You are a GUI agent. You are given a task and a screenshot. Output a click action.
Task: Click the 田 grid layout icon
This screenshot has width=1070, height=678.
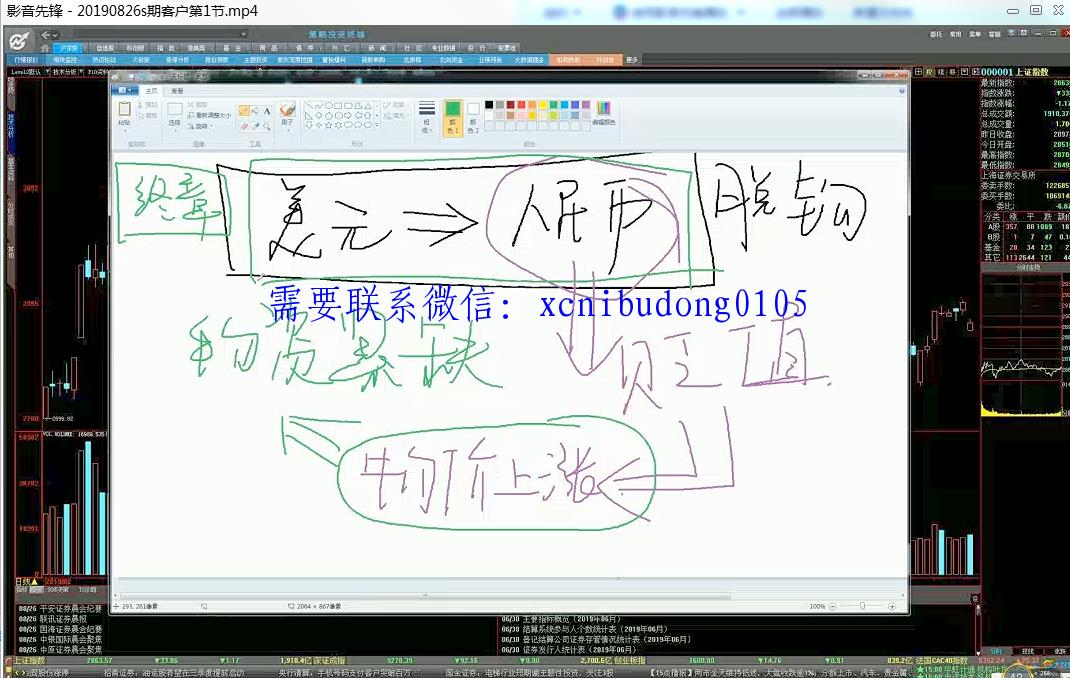[919, 72]
